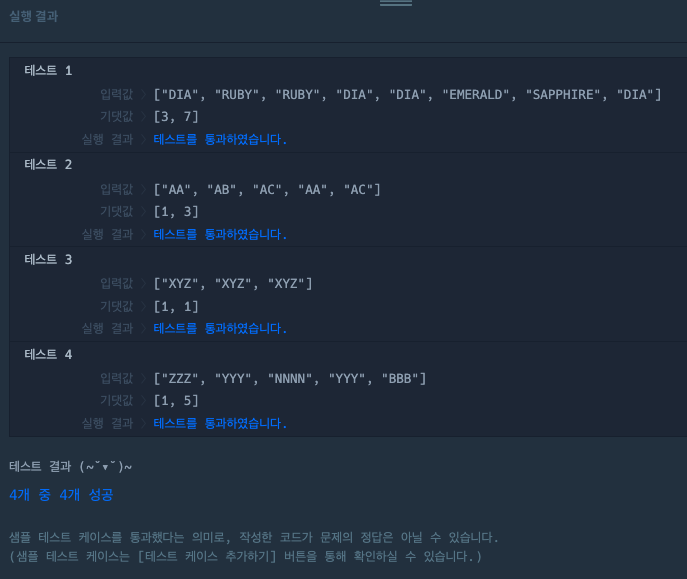Screen dimensions: 687x579
Task: Grab the panel resize handle at top
Action: click(x=396, y=3)
